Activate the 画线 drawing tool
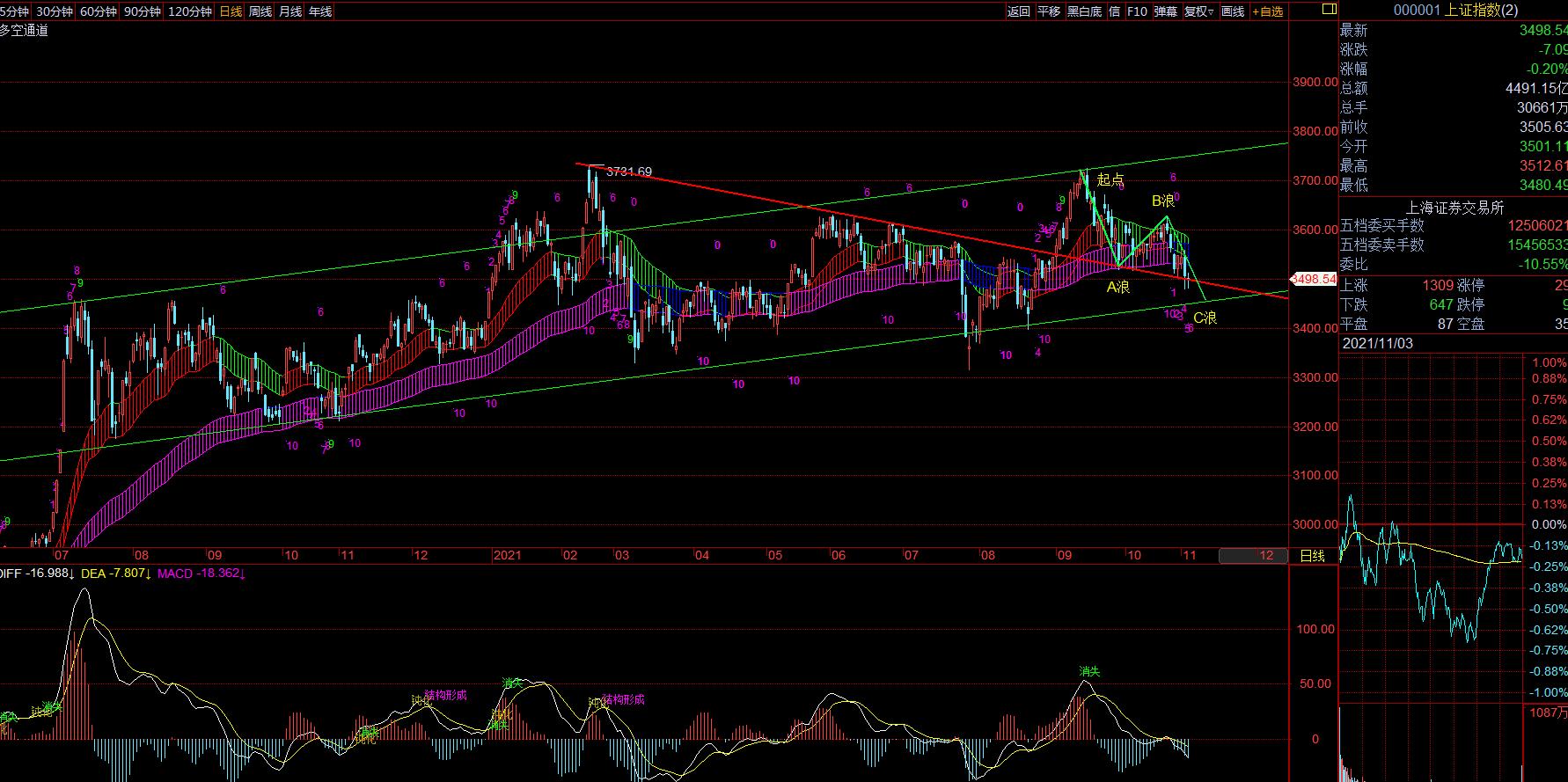Viewport: 1568px width, 782px height. (x=1234, y=11)
